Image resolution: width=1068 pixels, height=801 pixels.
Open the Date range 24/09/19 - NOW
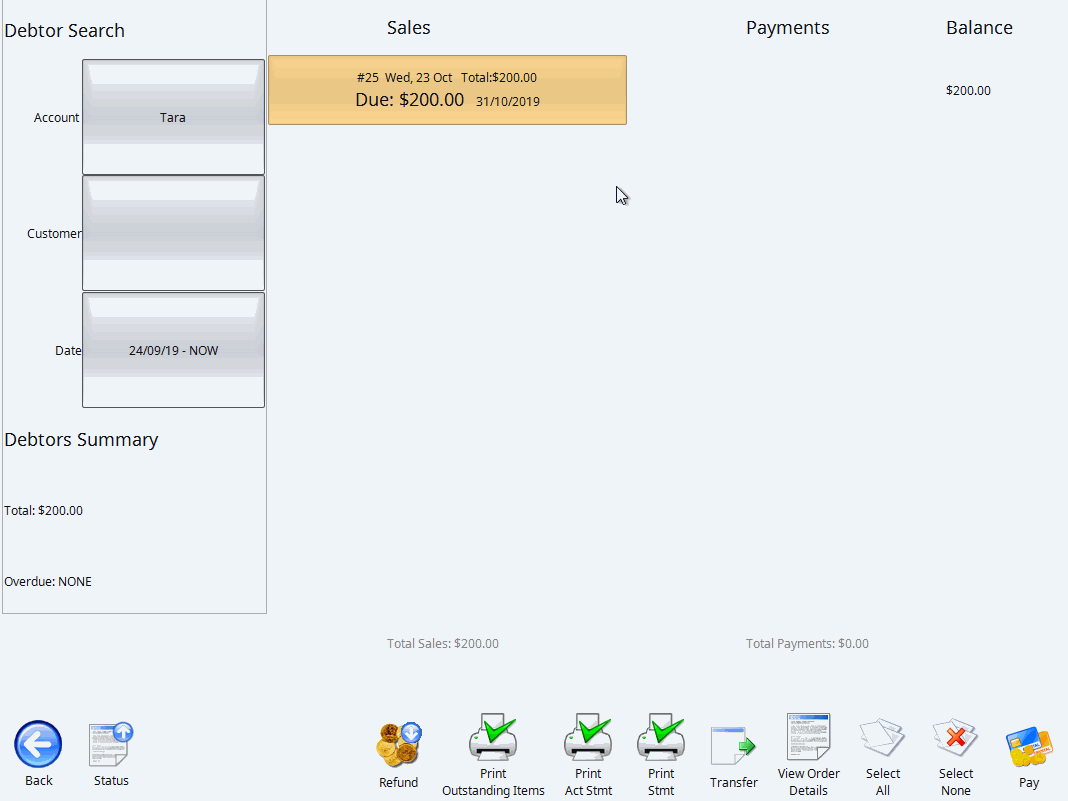pyautogui.click(x=172, y=350)
